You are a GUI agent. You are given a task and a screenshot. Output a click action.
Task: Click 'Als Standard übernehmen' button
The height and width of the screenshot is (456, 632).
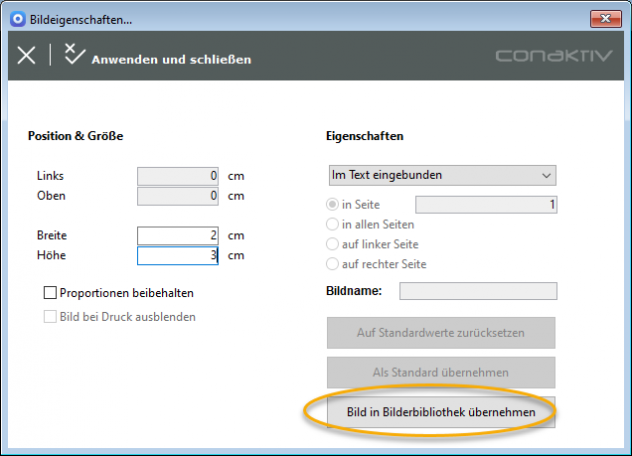pos(440,372)
